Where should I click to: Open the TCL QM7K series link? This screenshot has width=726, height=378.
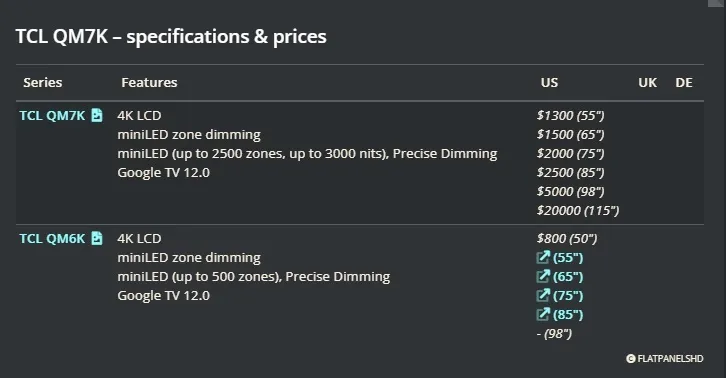52,115
